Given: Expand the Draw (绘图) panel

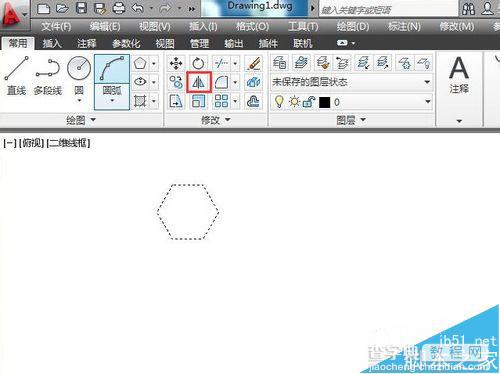Looking at the screenshot, I should [x=81, y=120].
